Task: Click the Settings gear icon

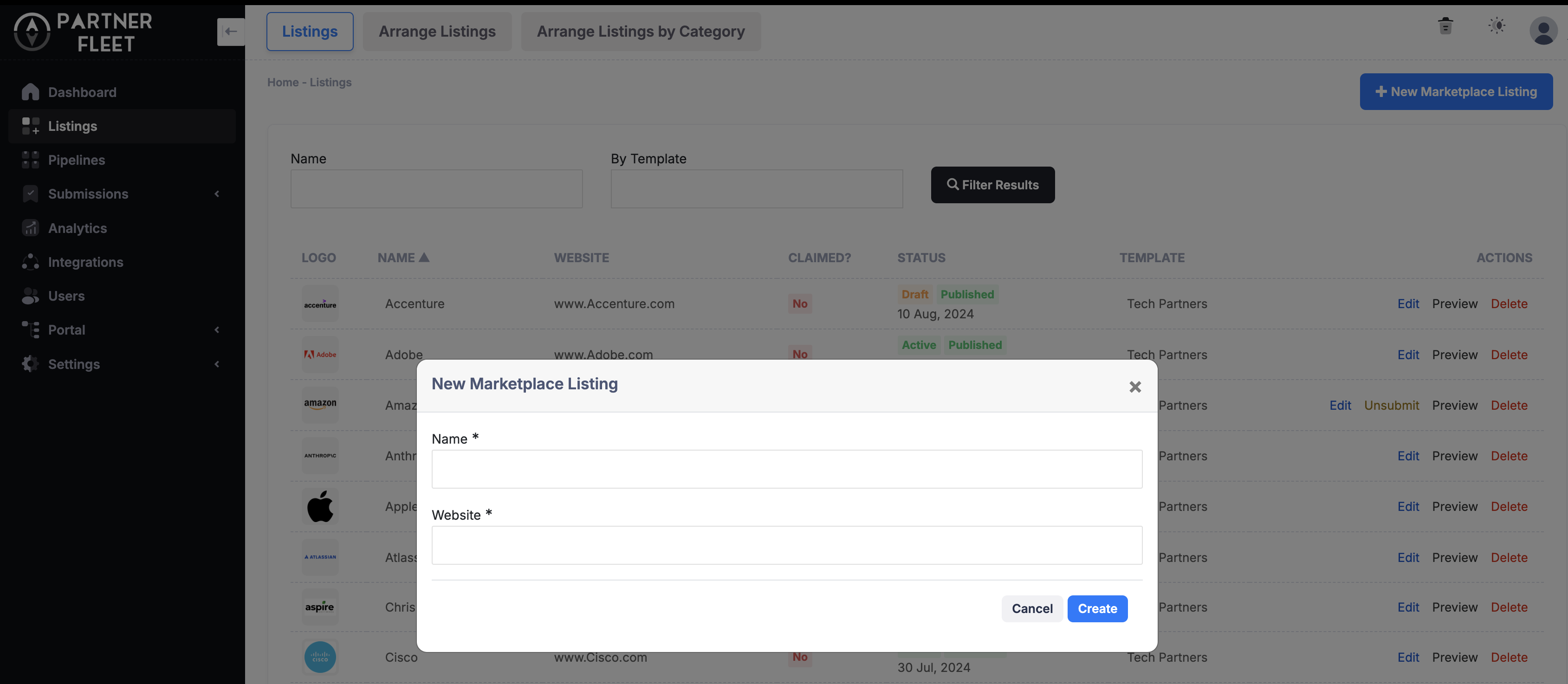Action: pyautogui.click(x=31, y=364)
